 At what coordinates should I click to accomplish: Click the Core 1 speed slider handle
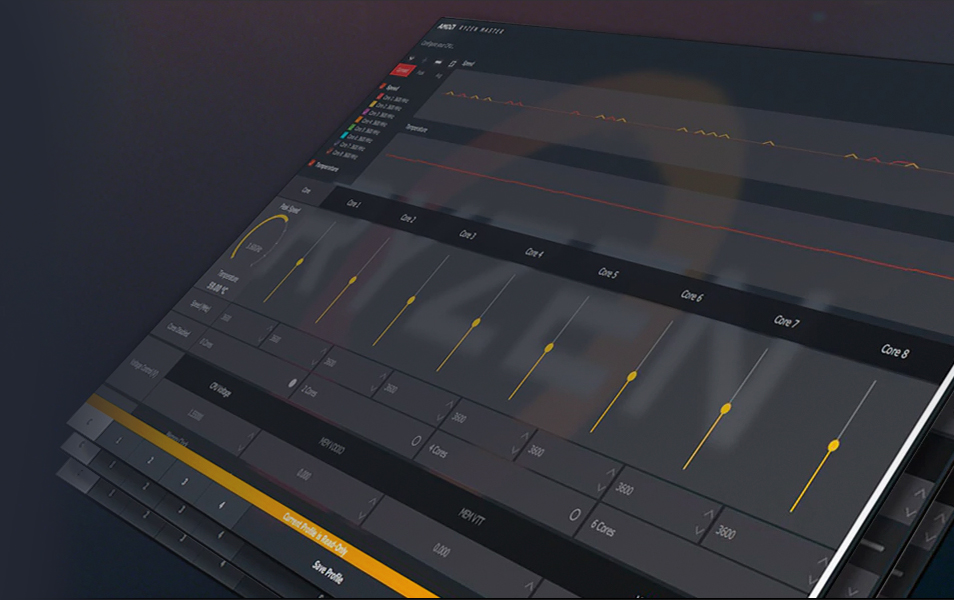click(x=299, y=262)
